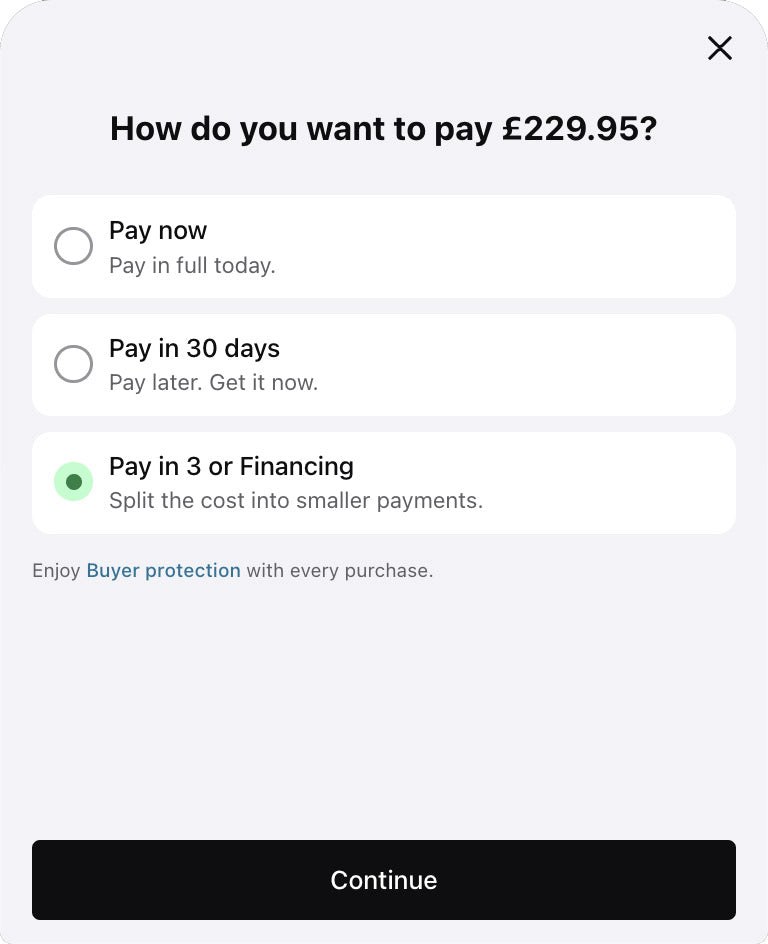
Task: Click the "Pay in full today." description
Action: pyautogui.click(x=192, y=266)
